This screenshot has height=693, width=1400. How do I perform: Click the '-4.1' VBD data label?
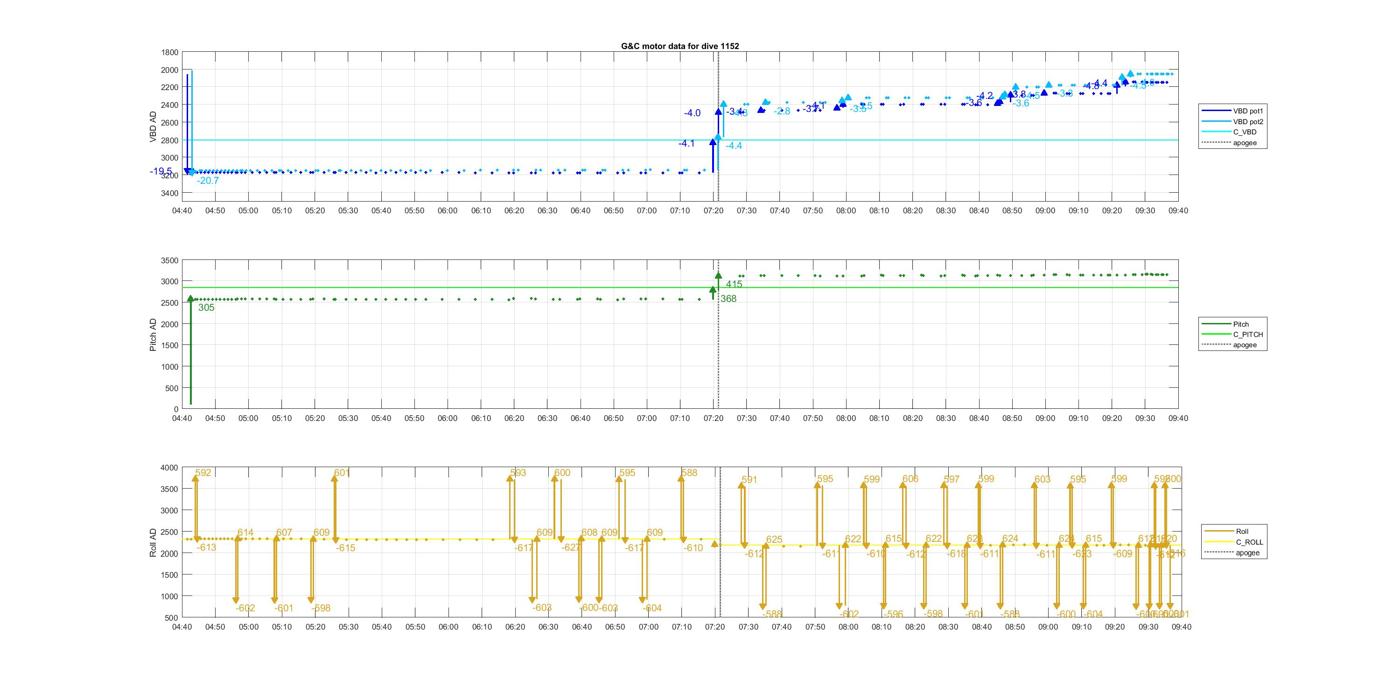tap(686, 144)
